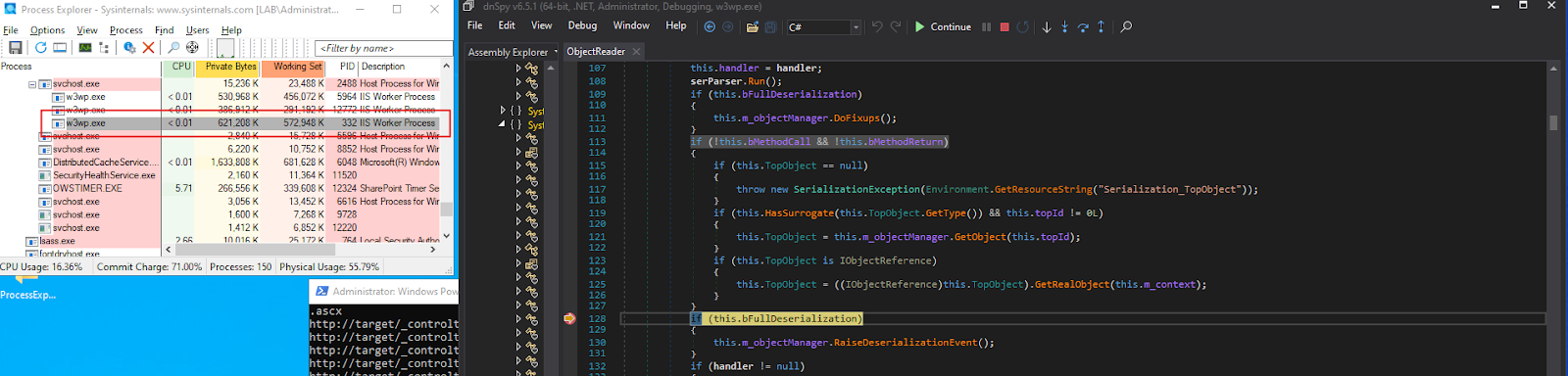Click Navigate Forward arrow in dnSpy
This screenshot has width=1568, height=376.
[x=727, y=26]
